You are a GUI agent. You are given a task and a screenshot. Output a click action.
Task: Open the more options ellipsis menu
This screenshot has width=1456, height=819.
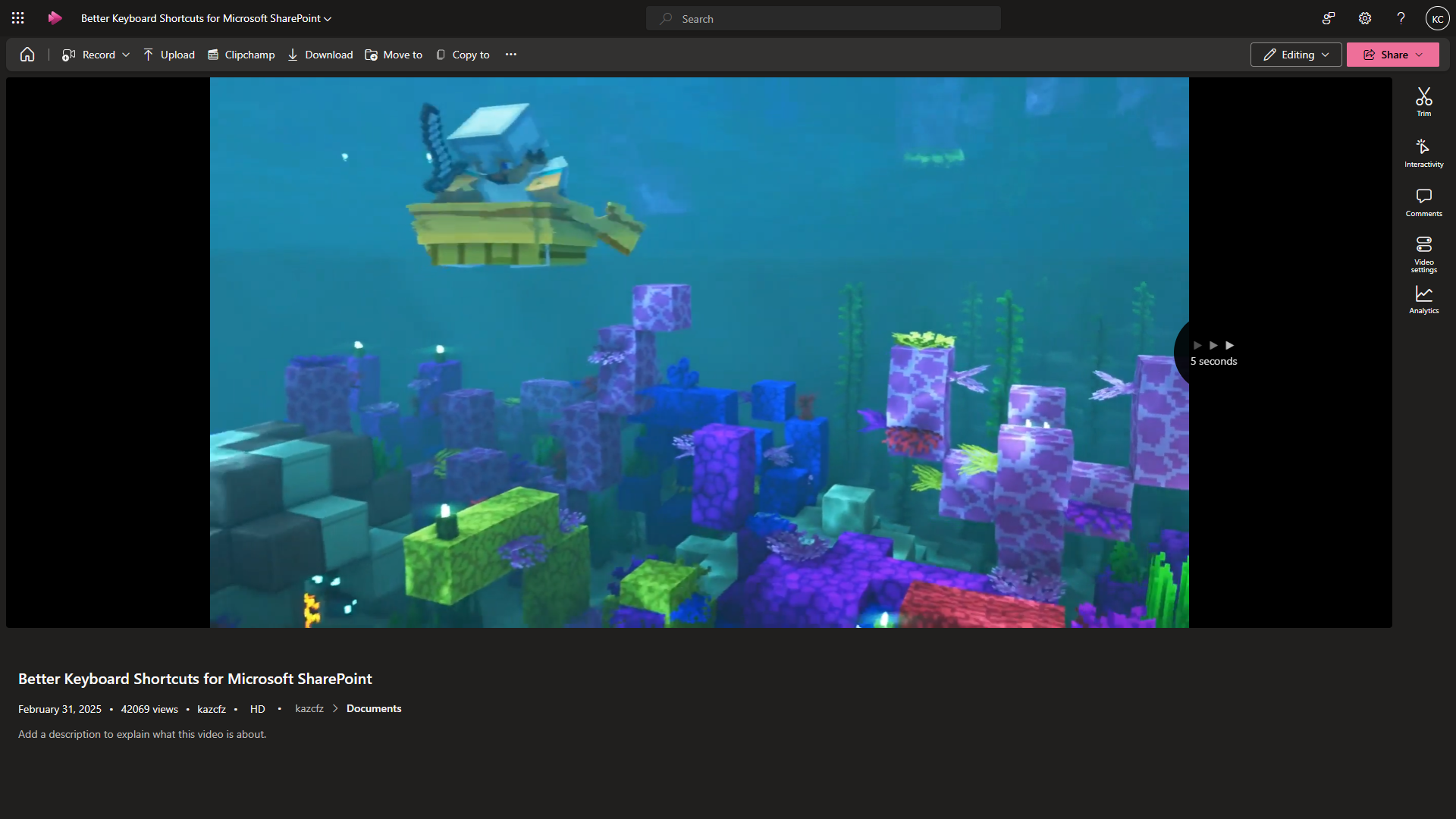pyautogui.click(x=511, y=55)
